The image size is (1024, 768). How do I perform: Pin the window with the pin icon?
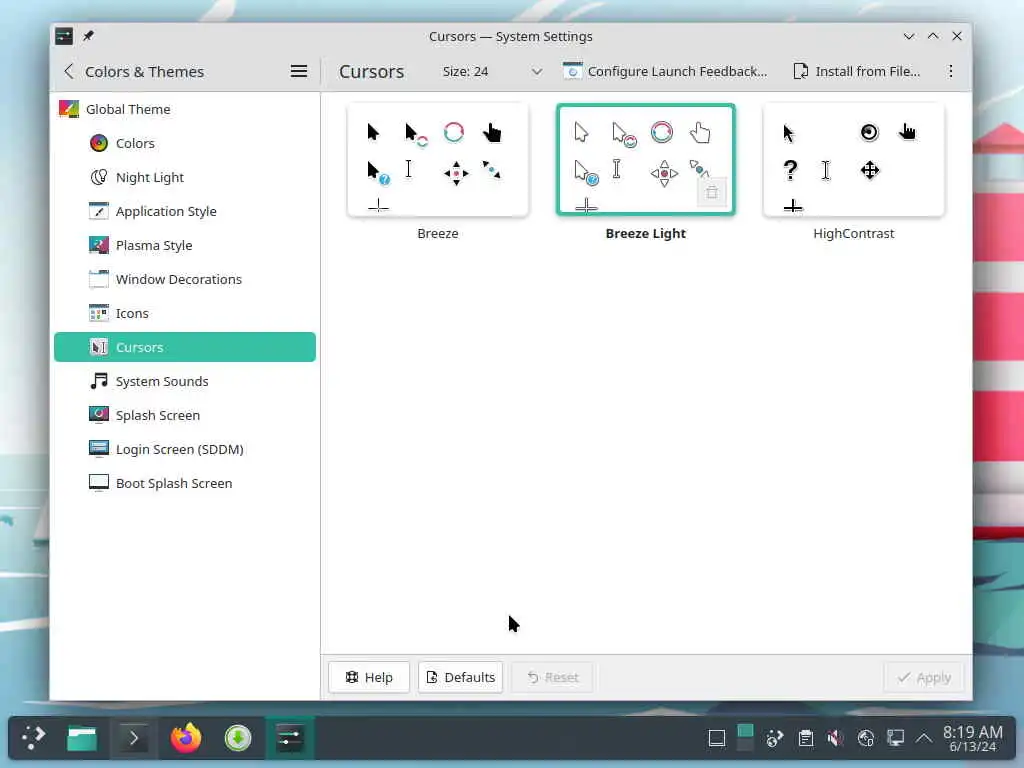click(x=88, y=36)
